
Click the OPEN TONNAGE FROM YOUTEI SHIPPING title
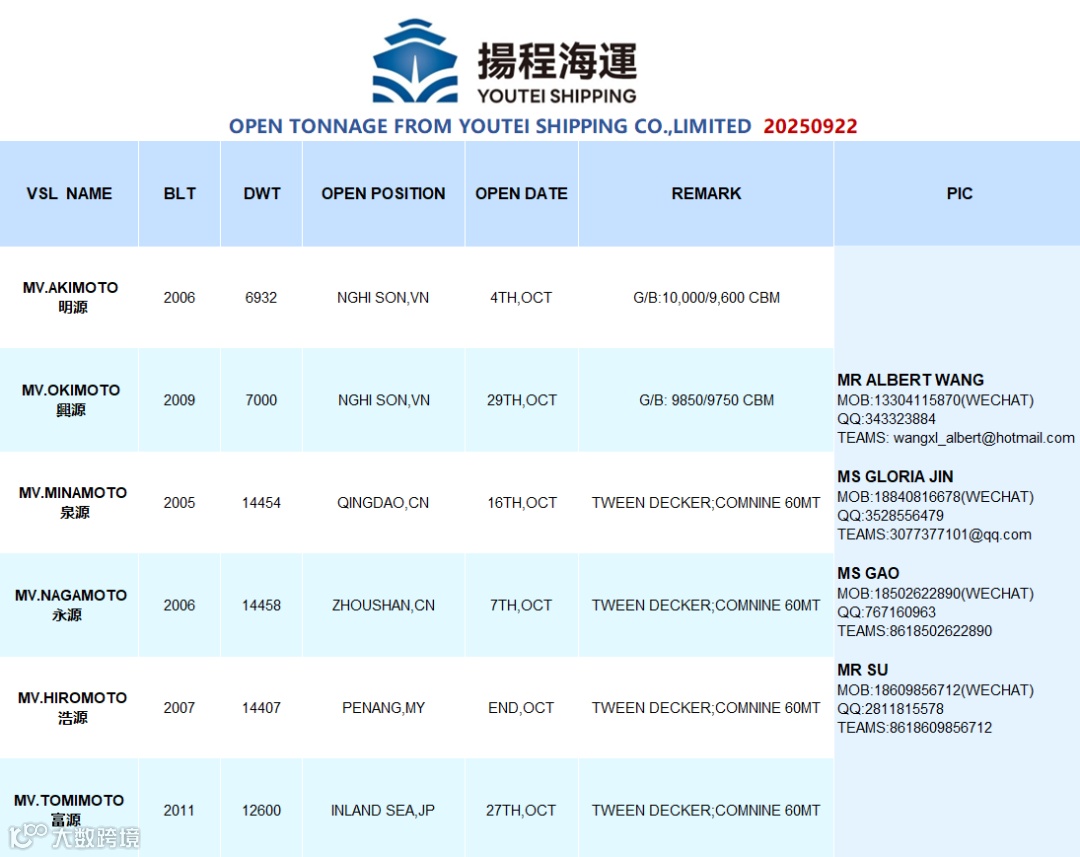click(490, 126)
